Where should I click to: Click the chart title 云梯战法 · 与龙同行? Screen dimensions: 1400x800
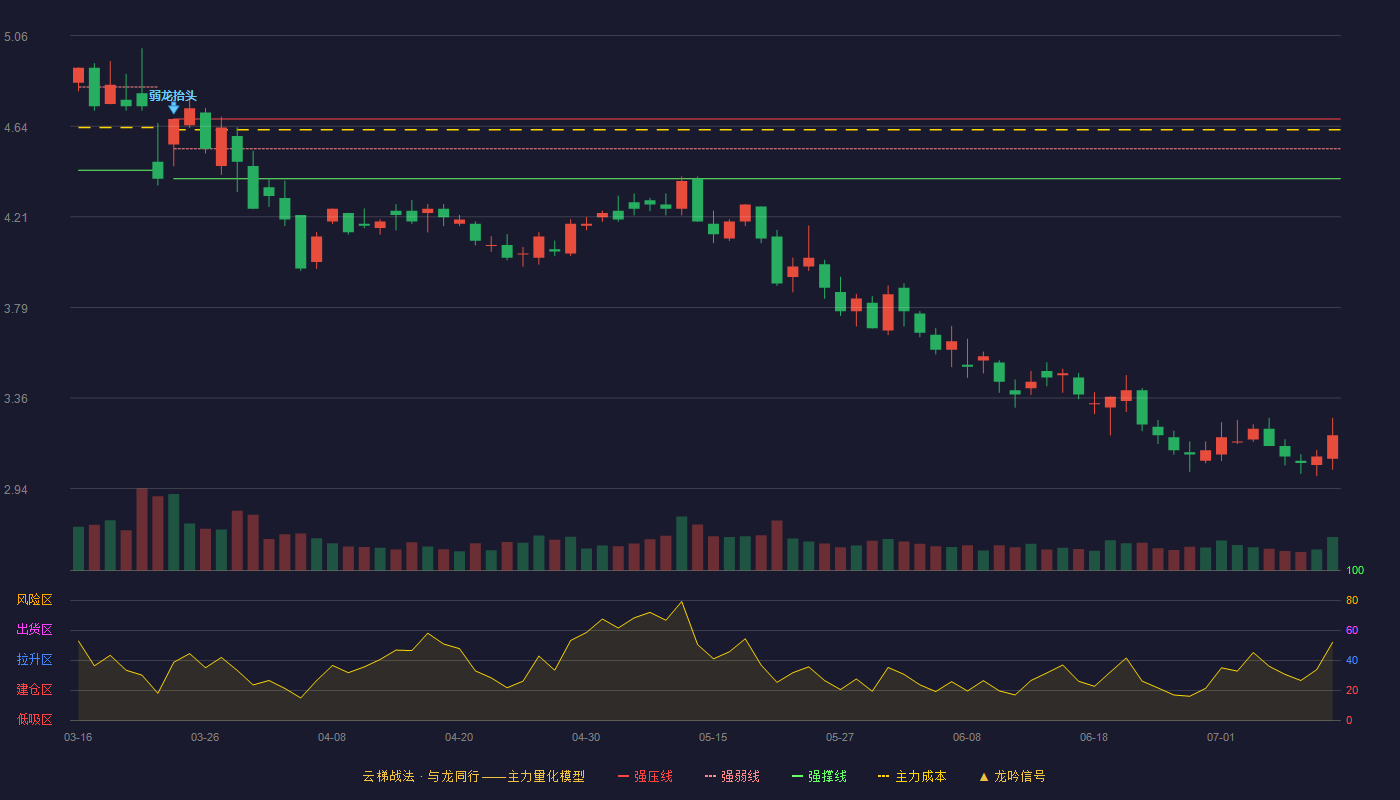(420, 776)
